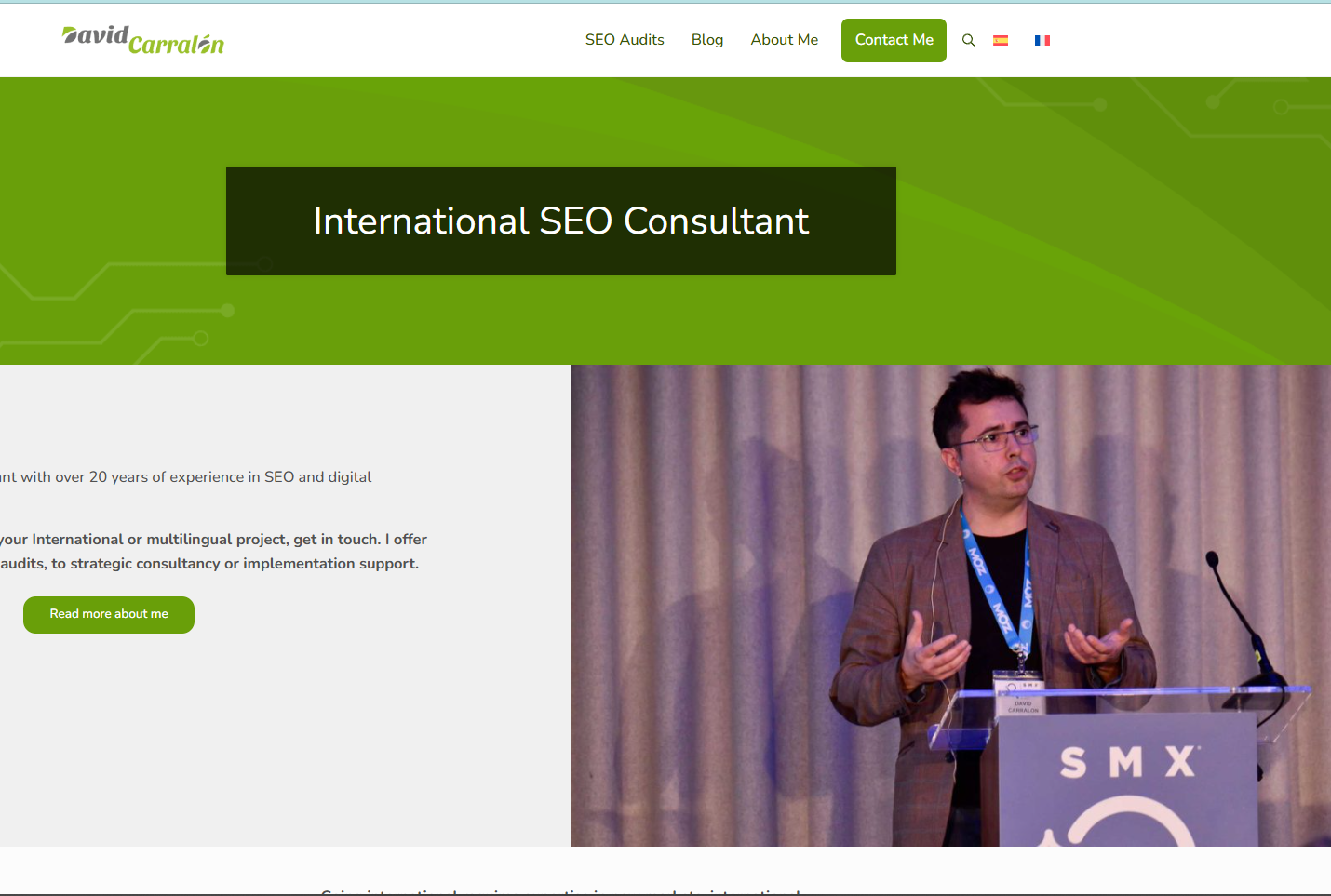Open the search magnifier icon
Viewport: 1331px width, 896px height.
tap(968, 40)
